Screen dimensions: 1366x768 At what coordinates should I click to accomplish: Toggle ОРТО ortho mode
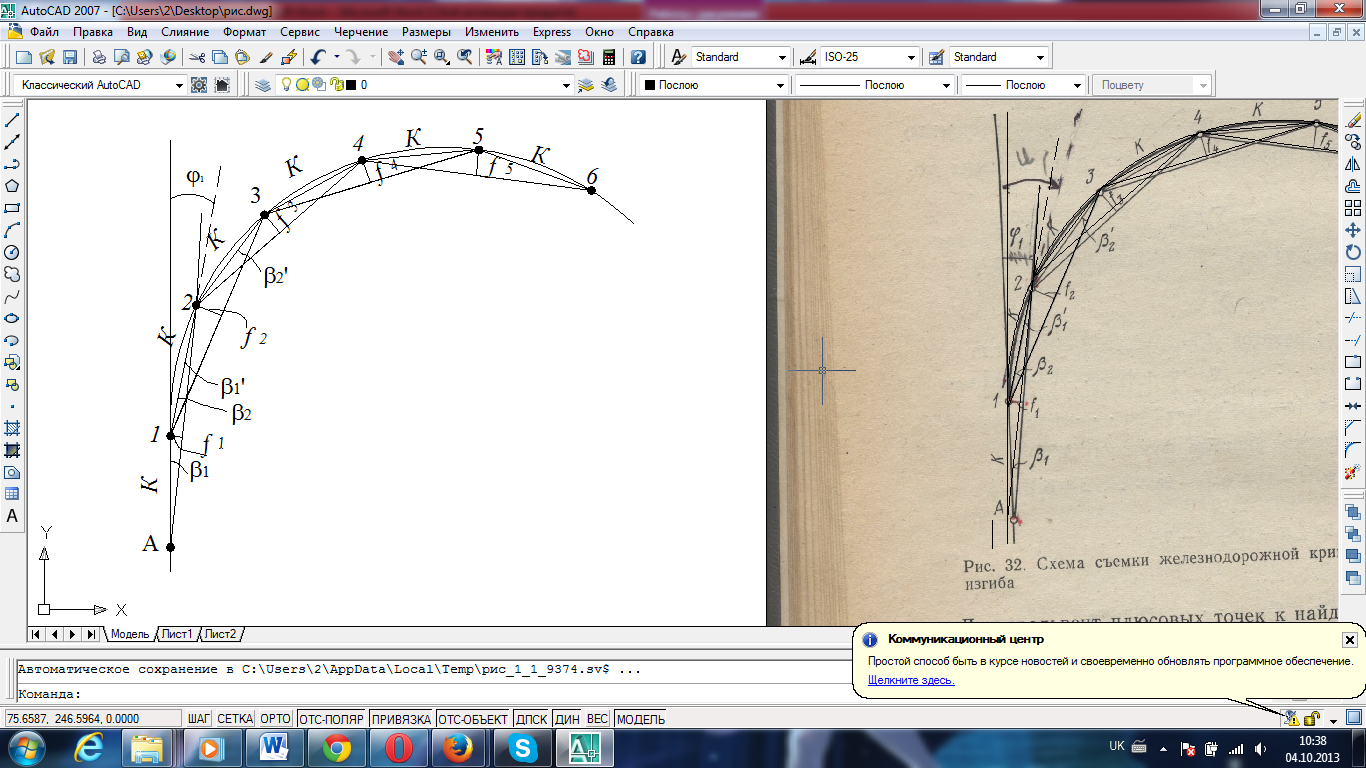tap(275, 719)
